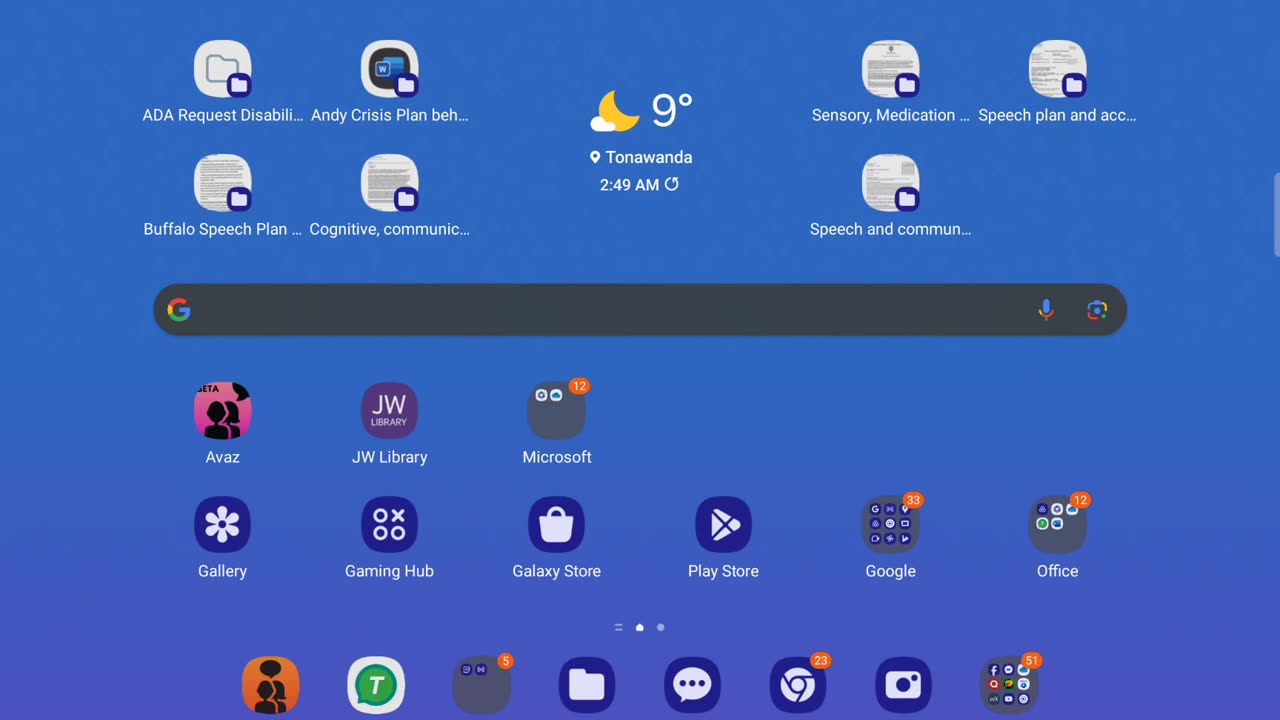Launch JW Library
Screen dimensions: 1280x720
pyautogui.click(x=389, y=411)
